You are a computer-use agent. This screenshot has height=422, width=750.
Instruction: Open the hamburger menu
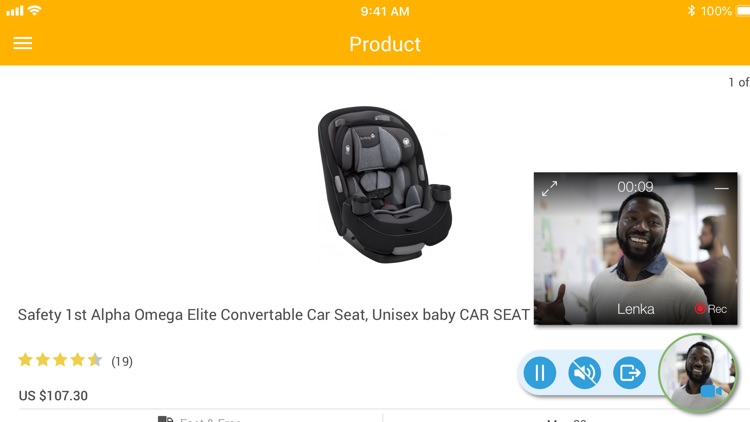[22, 44]
